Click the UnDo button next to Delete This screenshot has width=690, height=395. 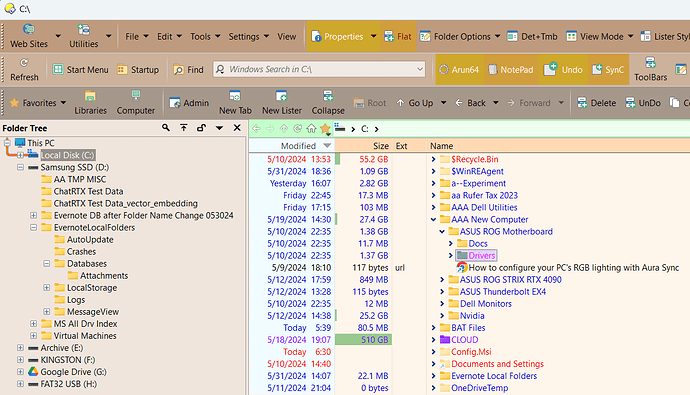[x=643, y=103]
